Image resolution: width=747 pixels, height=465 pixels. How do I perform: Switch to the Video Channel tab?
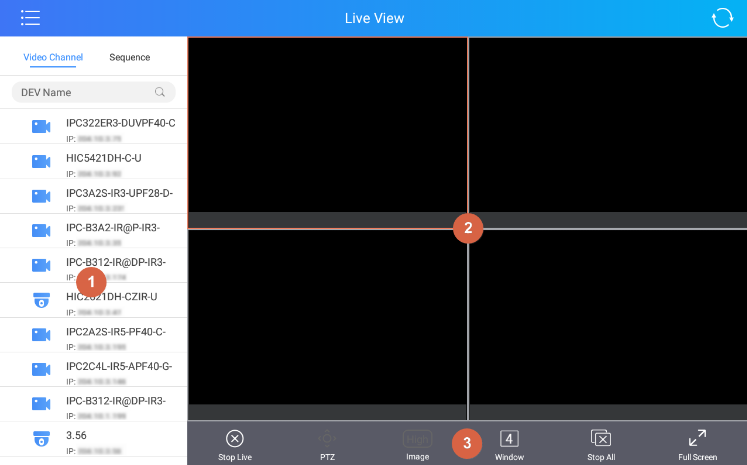coord(53,57)
